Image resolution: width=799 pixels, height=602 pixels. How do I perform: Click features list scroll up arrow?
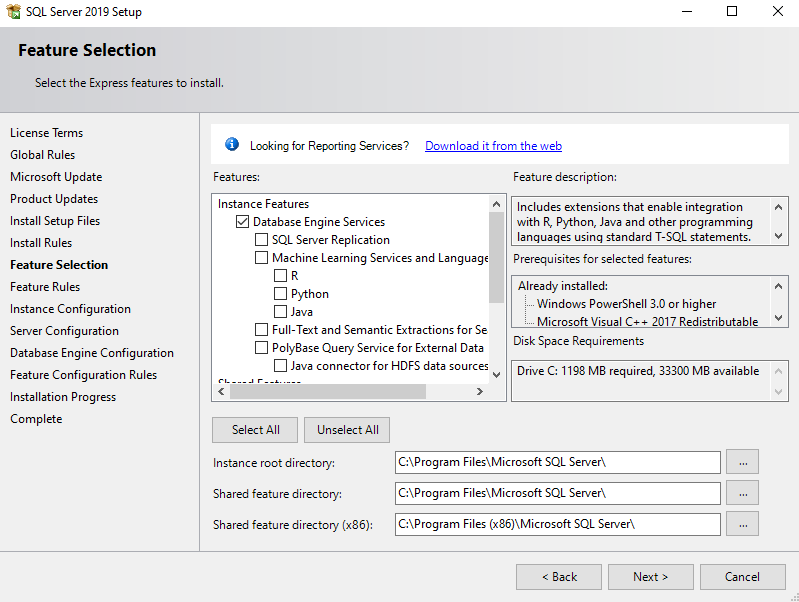[x=496, y=204]
